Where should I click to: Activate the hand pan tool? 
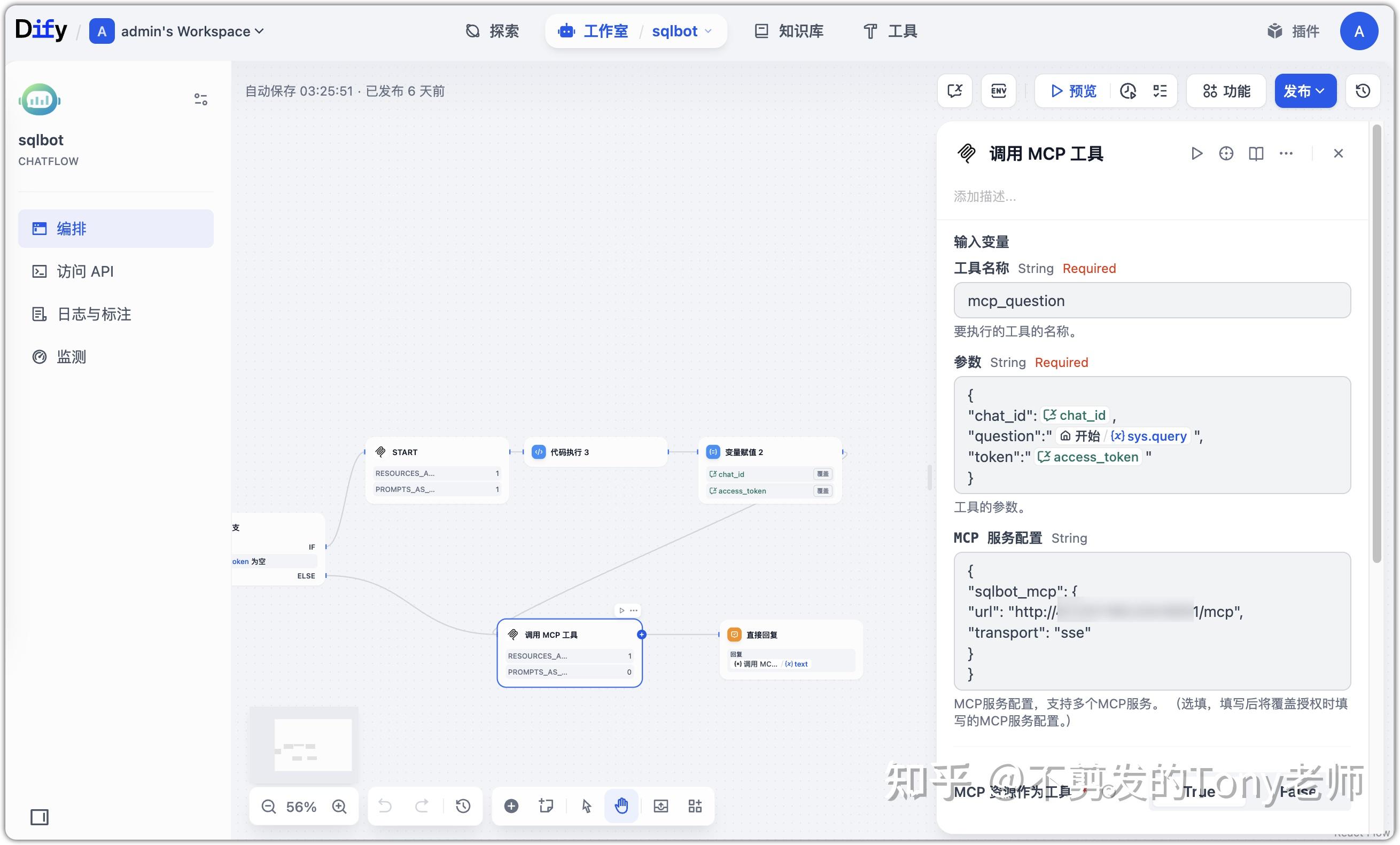click(x=621, y=807)
